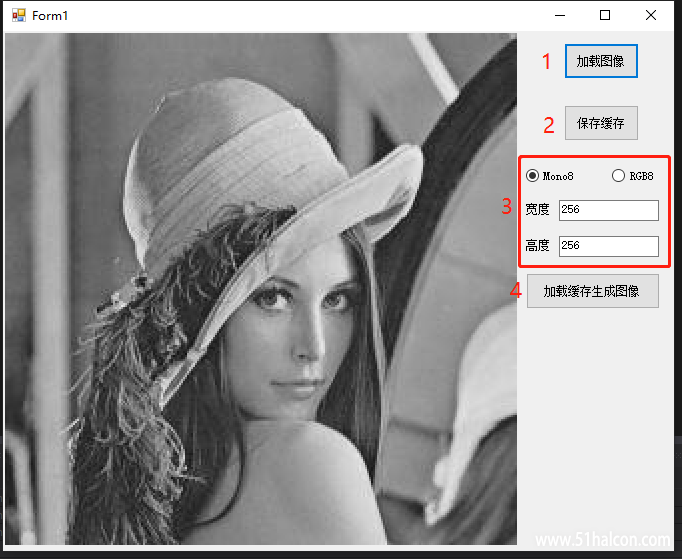Click the Form1 title text
Viewport: 682px width, 559px height.
pos(50,16)
